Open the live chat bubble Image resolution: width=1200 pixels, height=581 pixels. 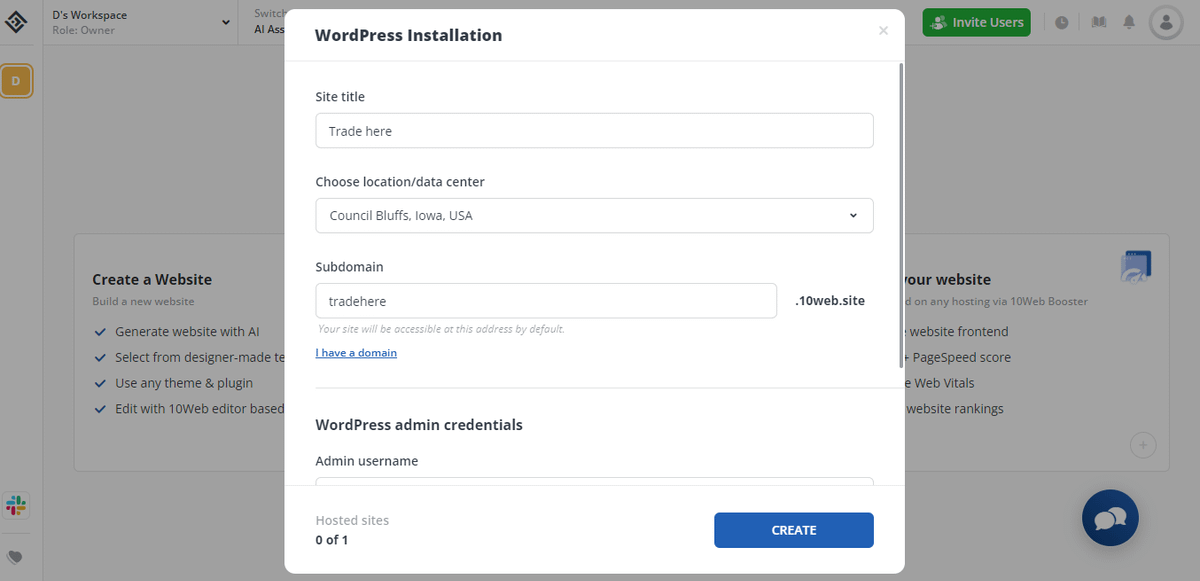(x=1110, y=517)
